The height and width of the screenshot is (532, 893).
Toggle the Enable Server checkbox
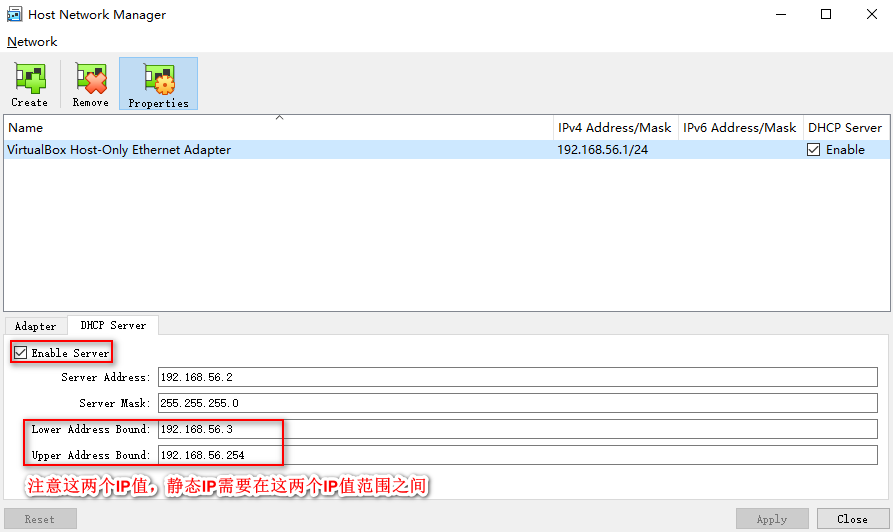point(21,353)
